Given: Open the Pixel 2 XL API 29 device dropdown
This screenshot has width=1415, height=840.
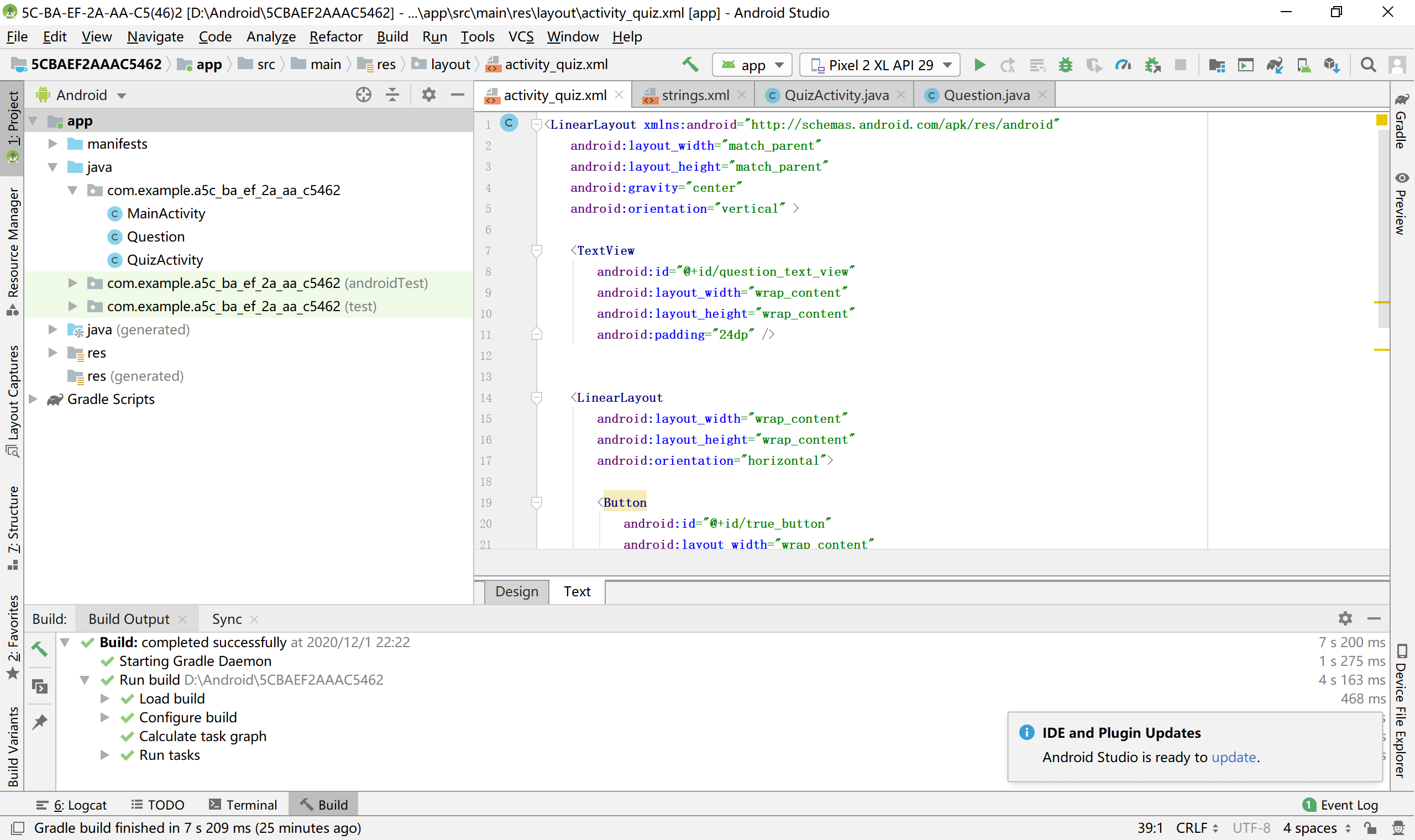Looking at the screenshot, I should [879, 65].
